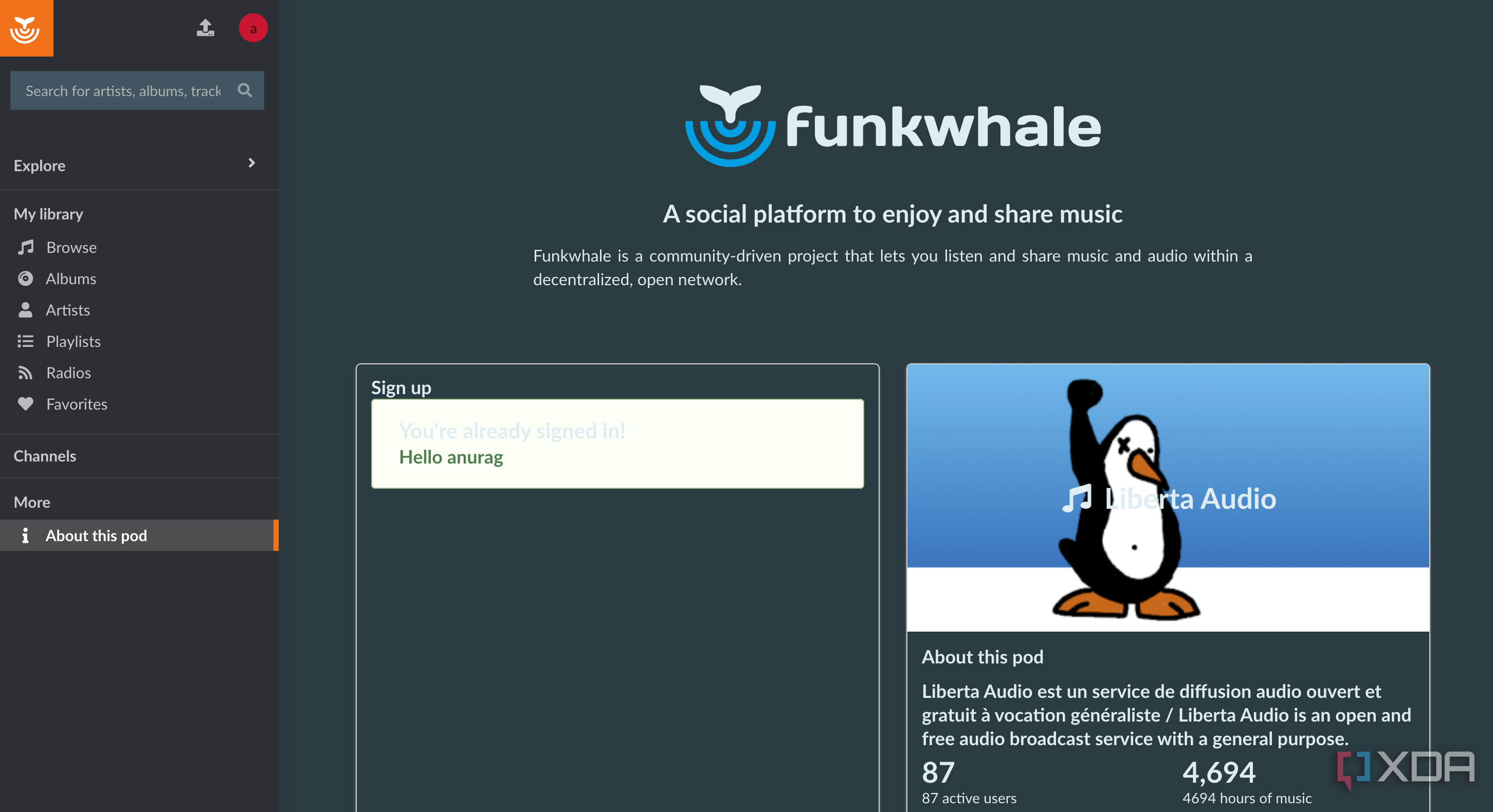The height and width of the screenshot is (812, 1493).
Task: Click the Radios feed icon
Action: (26, 373)
